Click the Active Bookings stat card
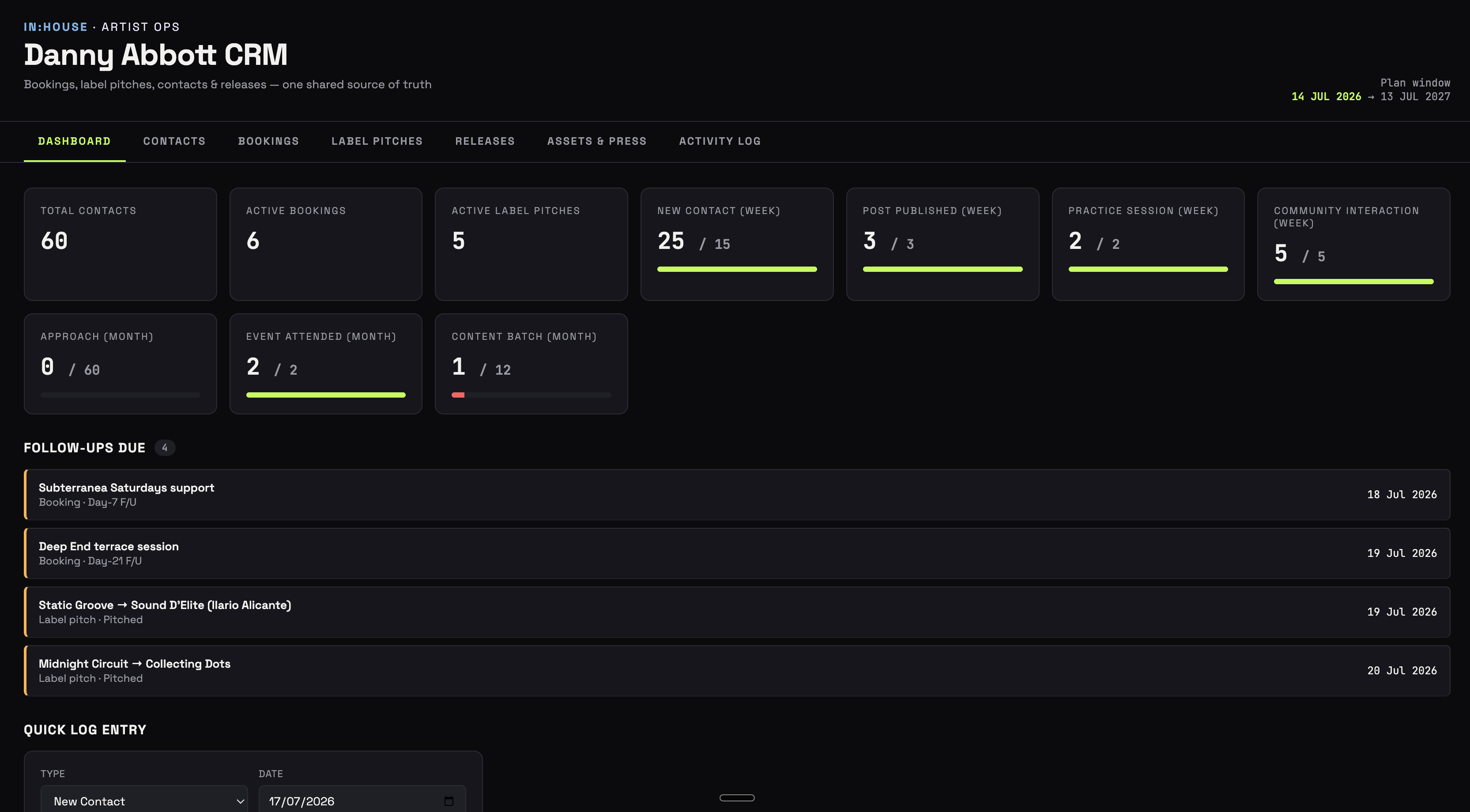The width and height of the screenshot is (1470, 812). (326, 244)
